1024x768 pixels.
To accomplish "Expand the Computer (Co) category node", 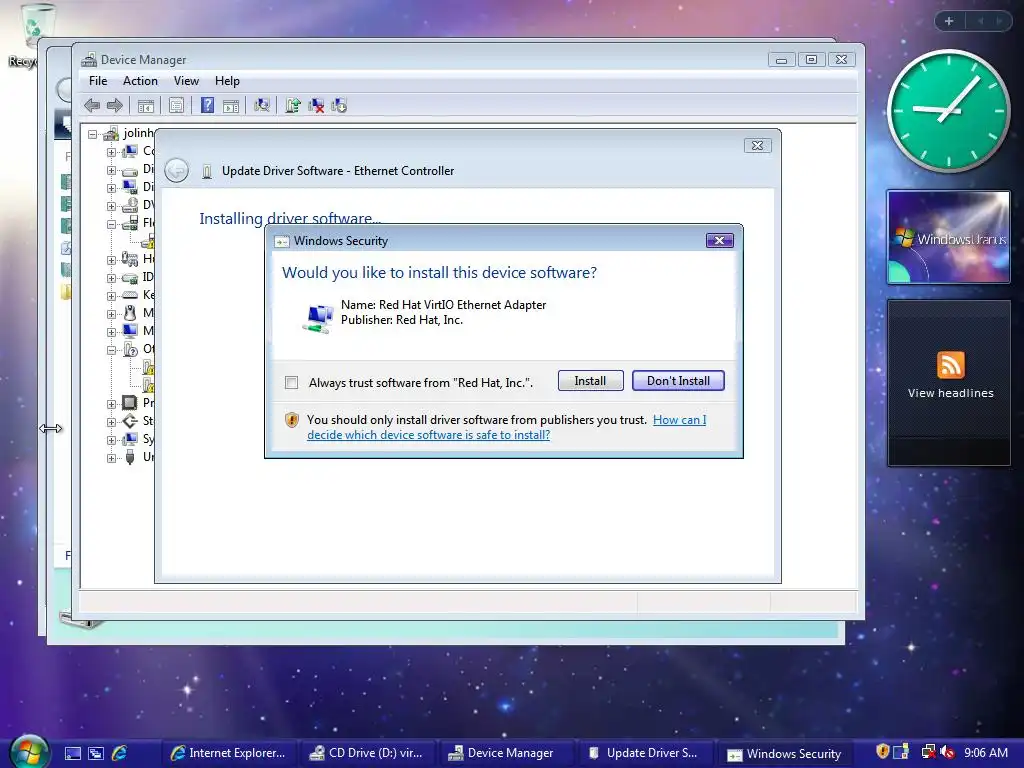I will (x=112, y=152).
